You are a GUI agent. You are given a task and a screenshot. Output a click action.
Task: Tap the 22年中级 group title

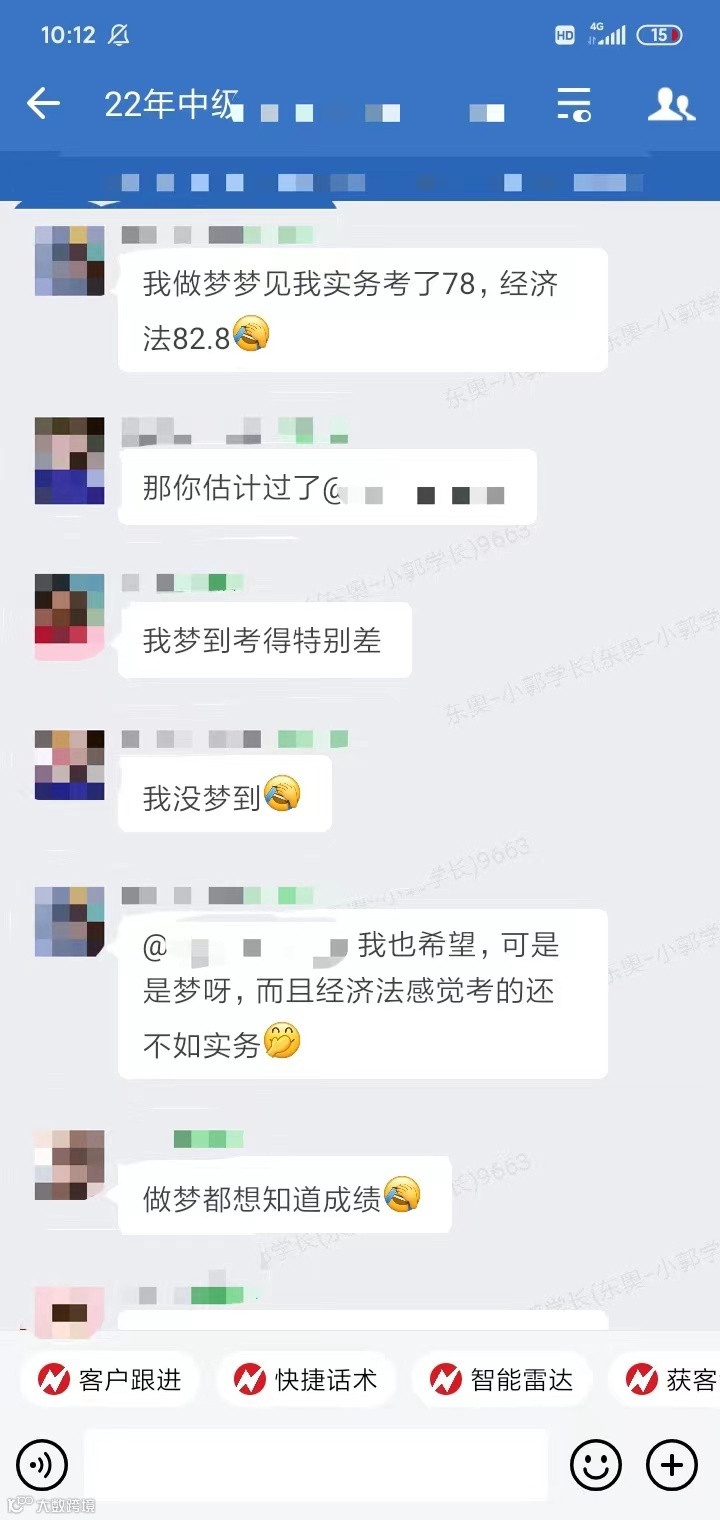(170, 104)
